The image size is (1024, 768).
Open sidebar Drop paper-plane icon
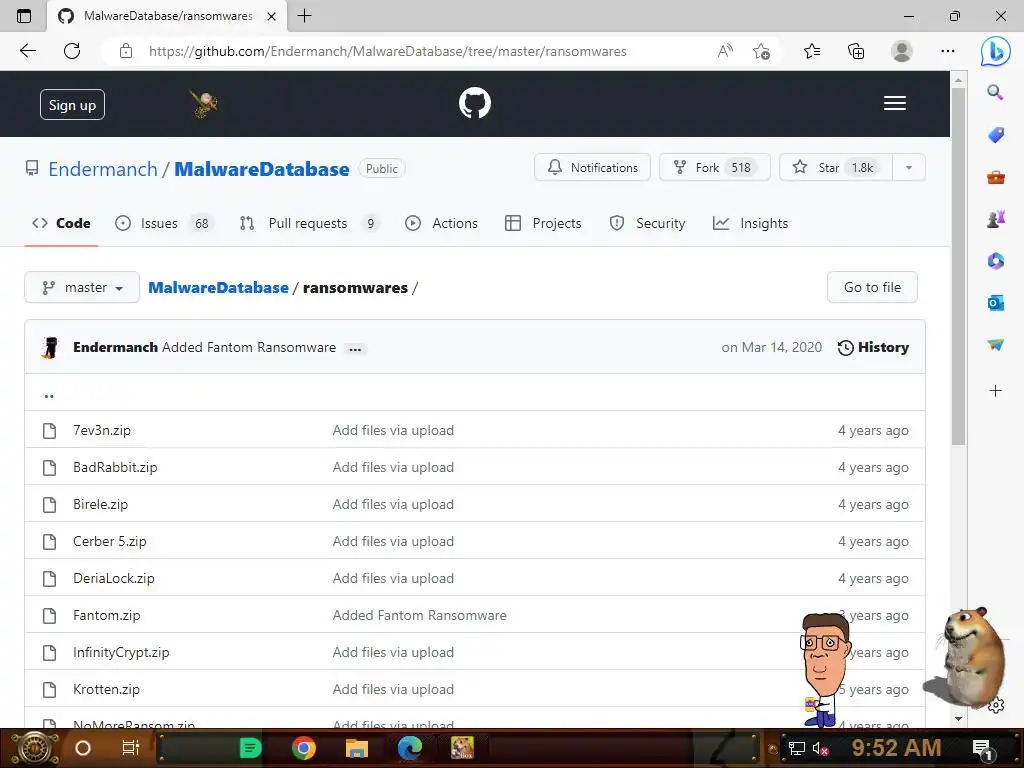tap(995, 344)
